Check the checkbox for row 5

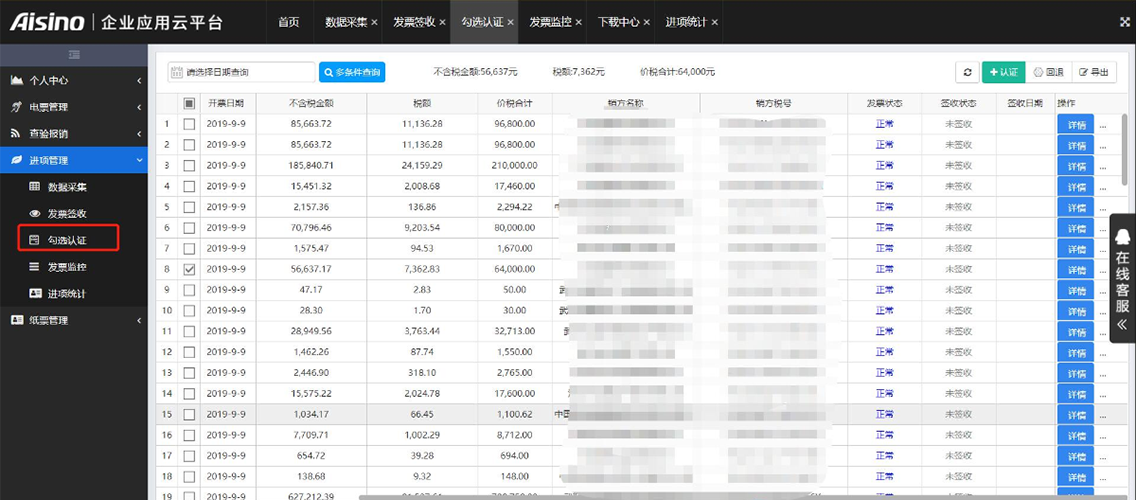[189, 207]
